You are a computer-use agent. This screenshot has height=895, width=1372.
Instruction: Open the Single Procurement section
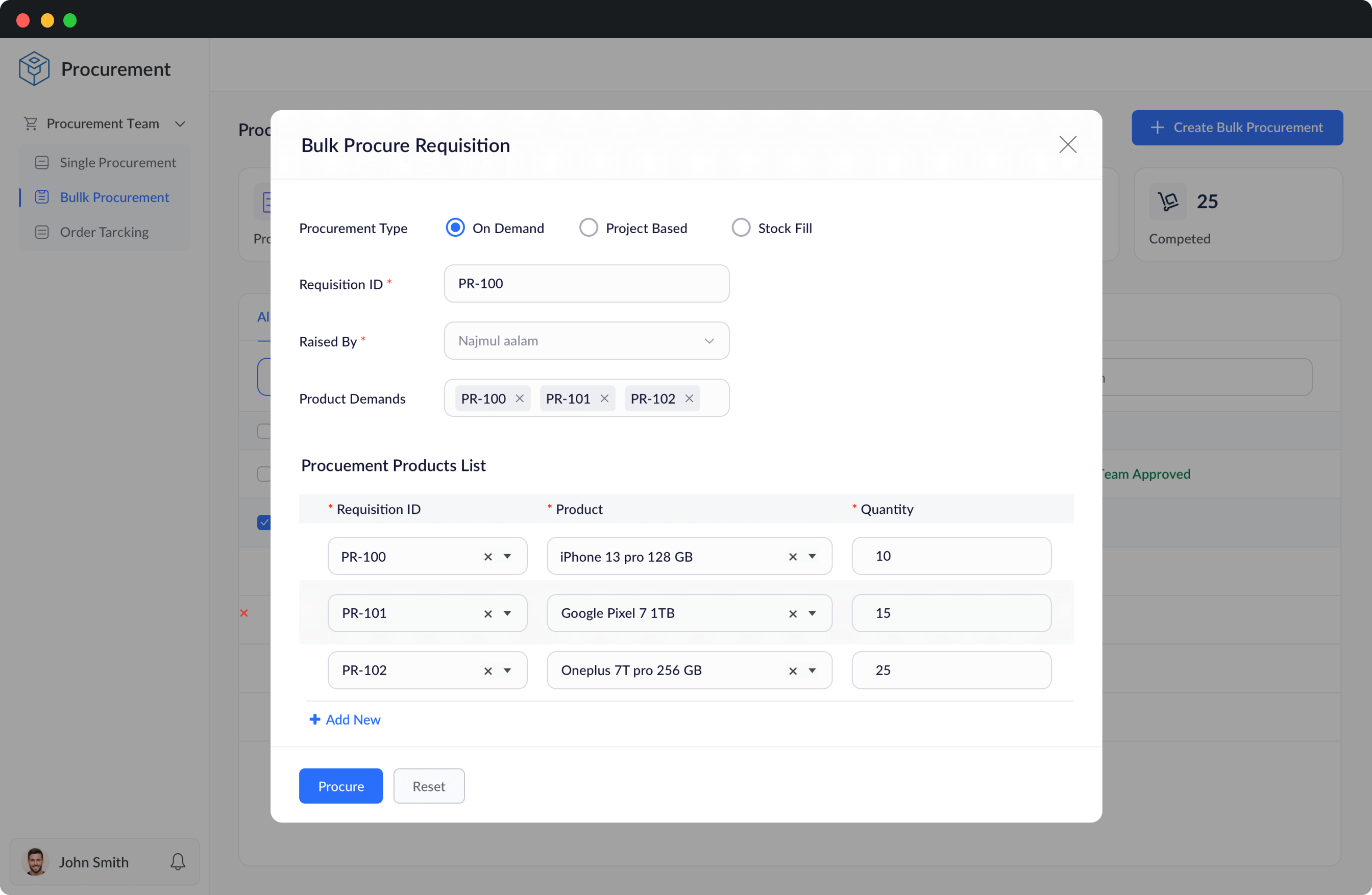pyautogui.click(x=117, y=162)
